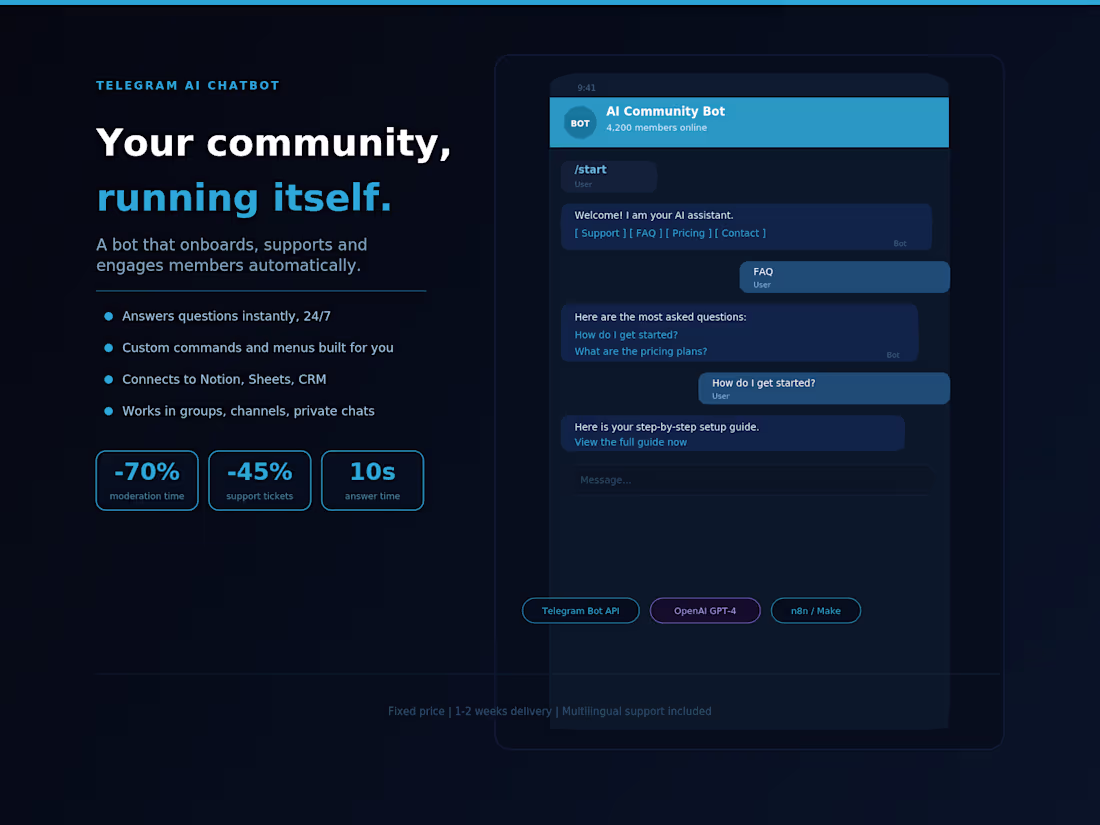Screen dimensions: 1100x825
Task: Click the Telegram Bot API badge
Action: tap(581, 610)
